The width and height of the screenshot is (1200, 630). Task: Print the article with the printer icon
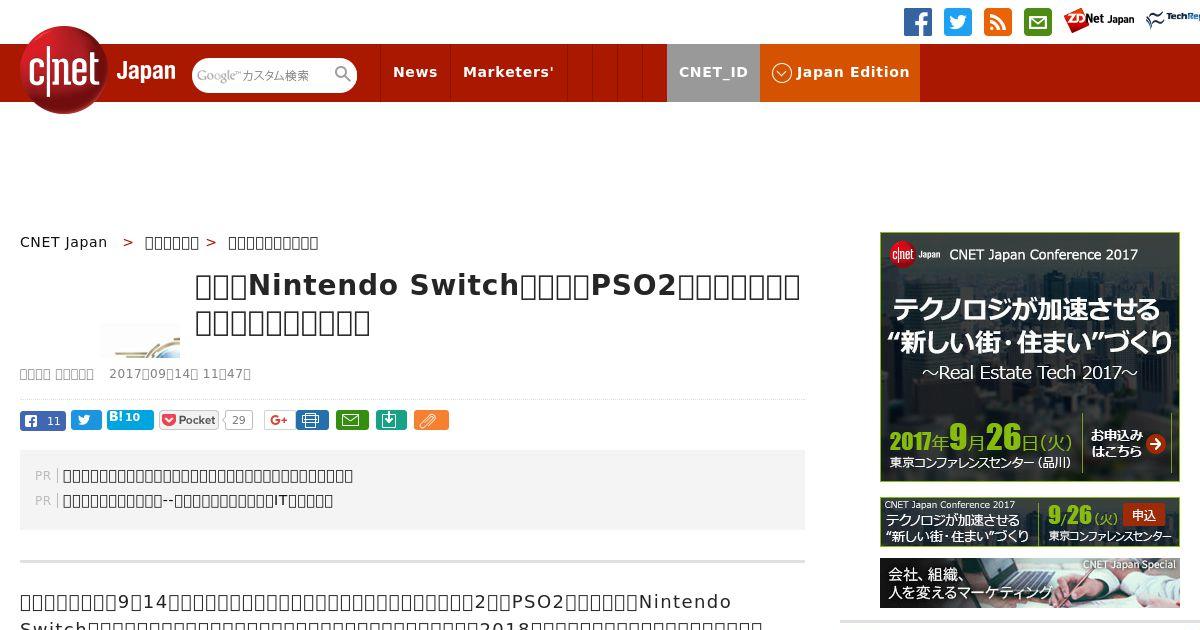coord(312,420)
